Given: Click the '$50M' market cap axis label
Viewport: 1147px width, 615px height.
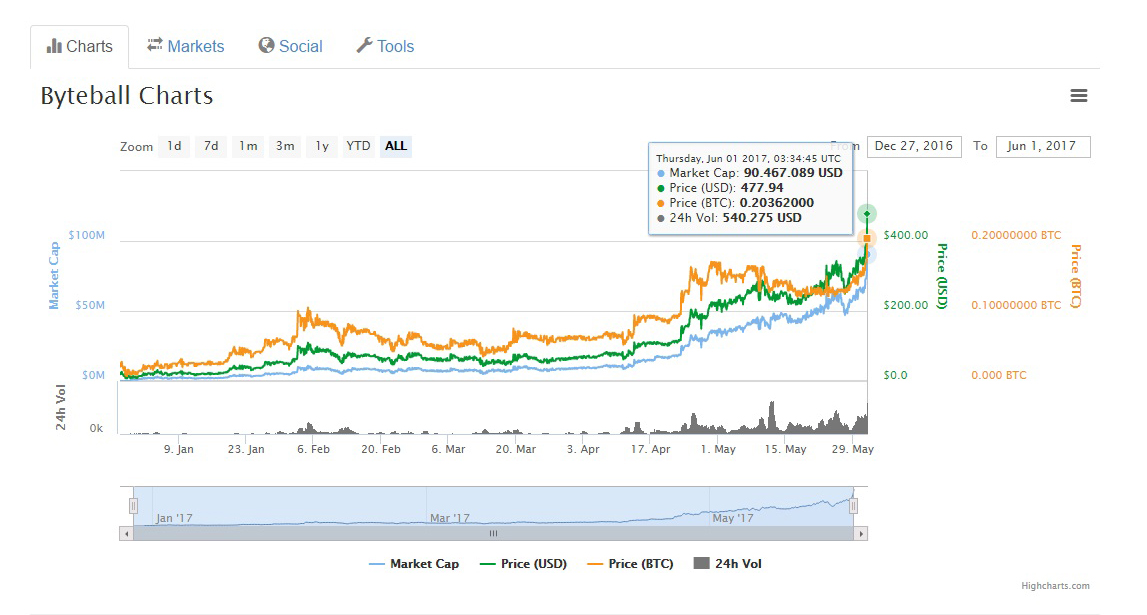Looking at the screenshot, I should click(90, 306).
